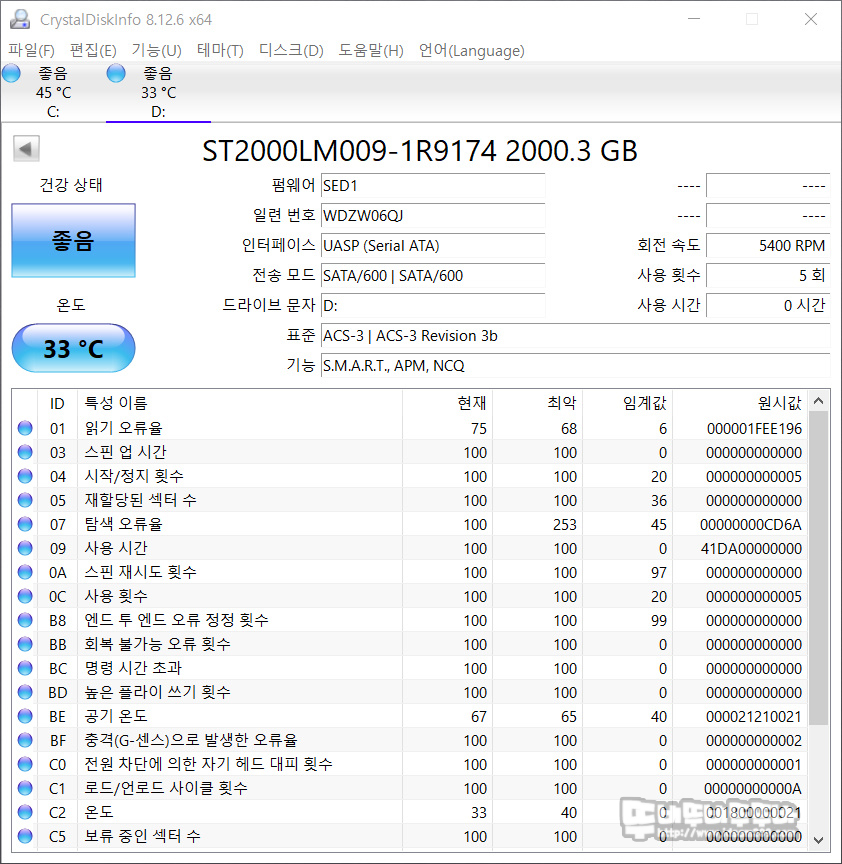Viewport: 842px width, 864px height.
Task: Click the status orb for 04 시작/정지 횟수
Action: coord(25,476)
